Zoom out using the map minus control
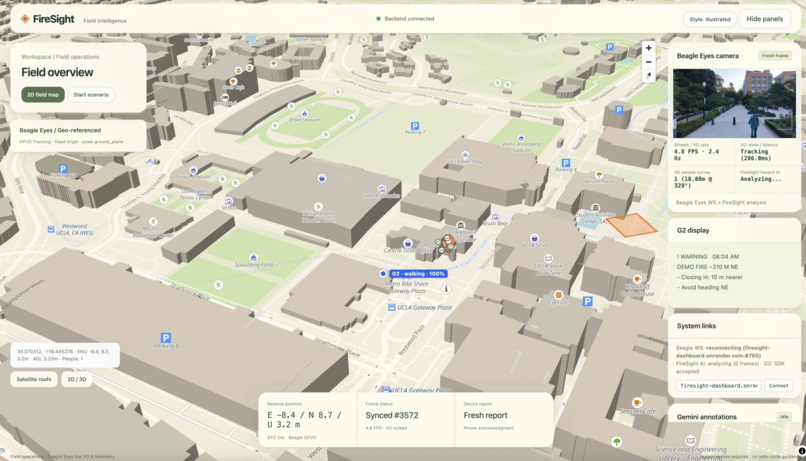The width and height of the screenshot is (806, 461). [649, 62]
